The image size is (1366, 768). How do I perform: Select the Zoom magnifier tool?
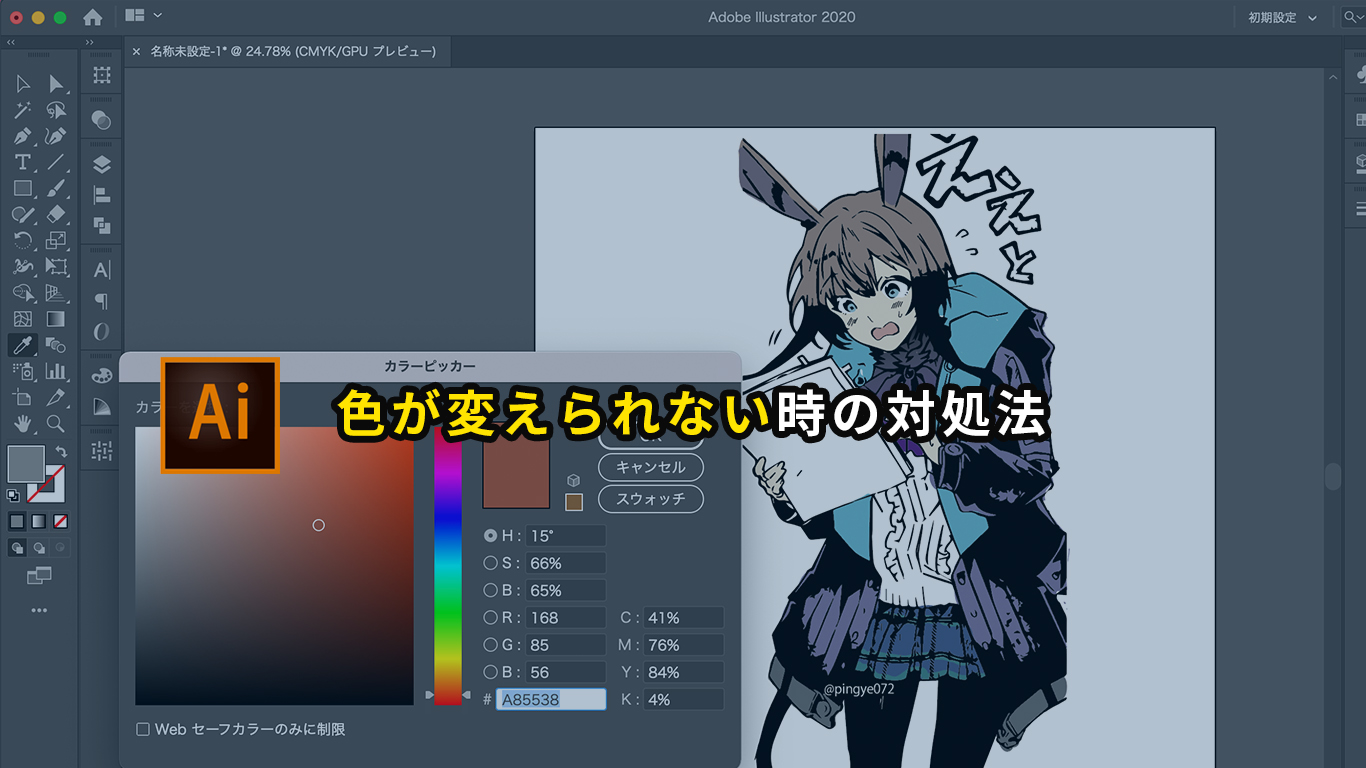pyautogui.click(x=56, y=424)
